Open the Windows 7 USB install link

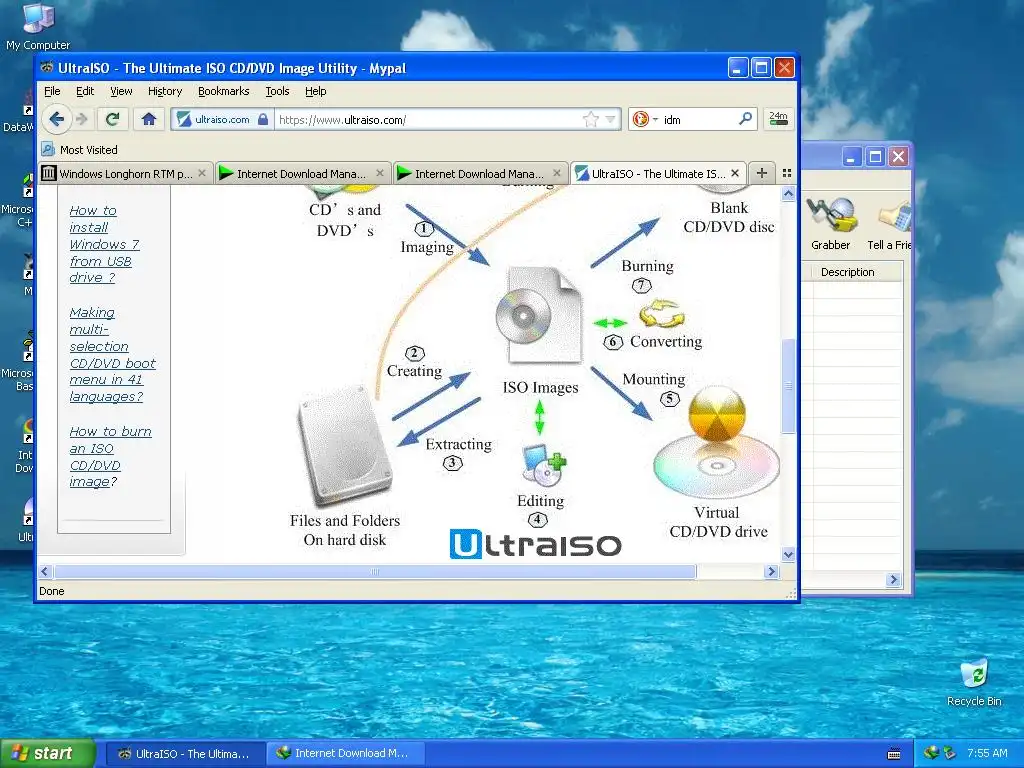[104, 244]
